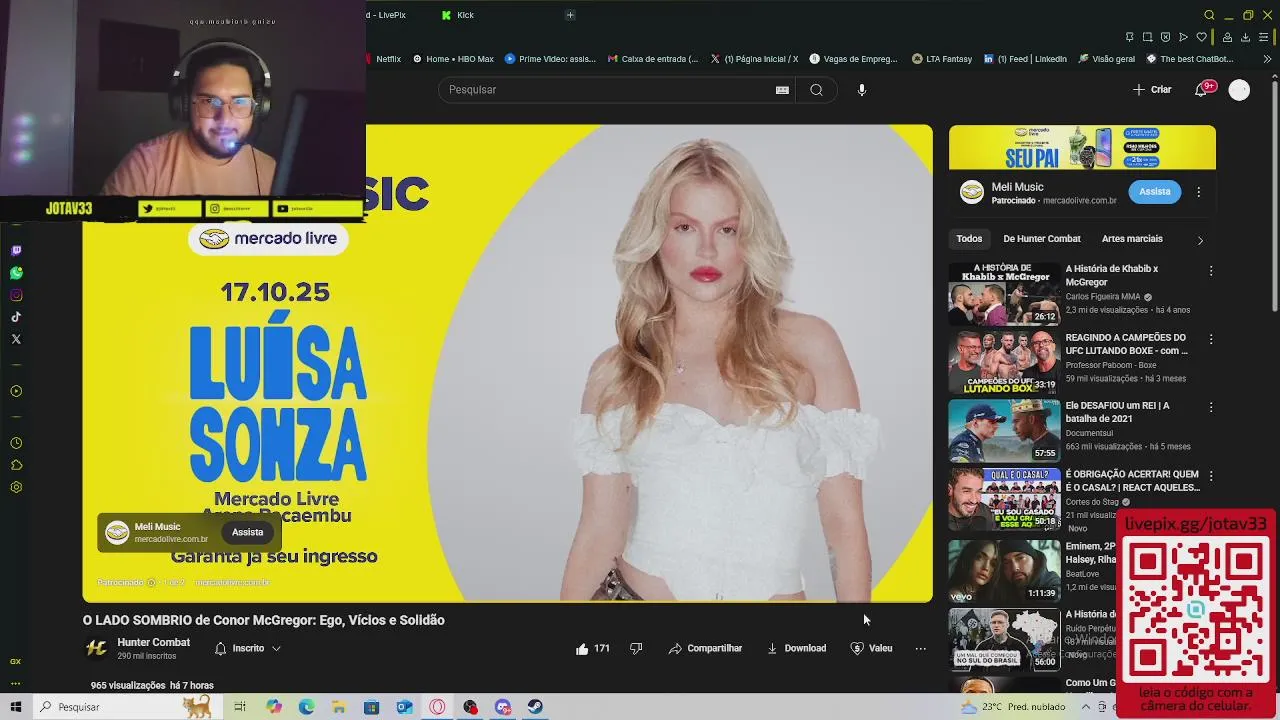Viewport: 1280px width, 720px height.
Task: Select the Todos filter chip
Action: [969, 239]
